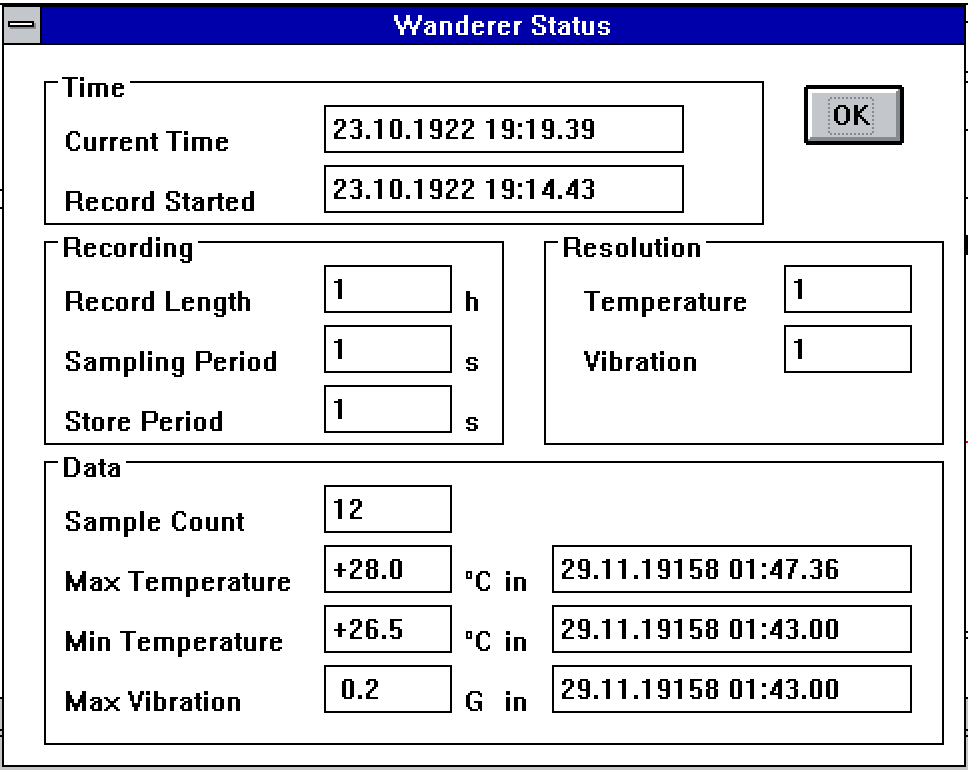Click the Store Period value box
Screen dimensions: 968x770
(387, 408)
